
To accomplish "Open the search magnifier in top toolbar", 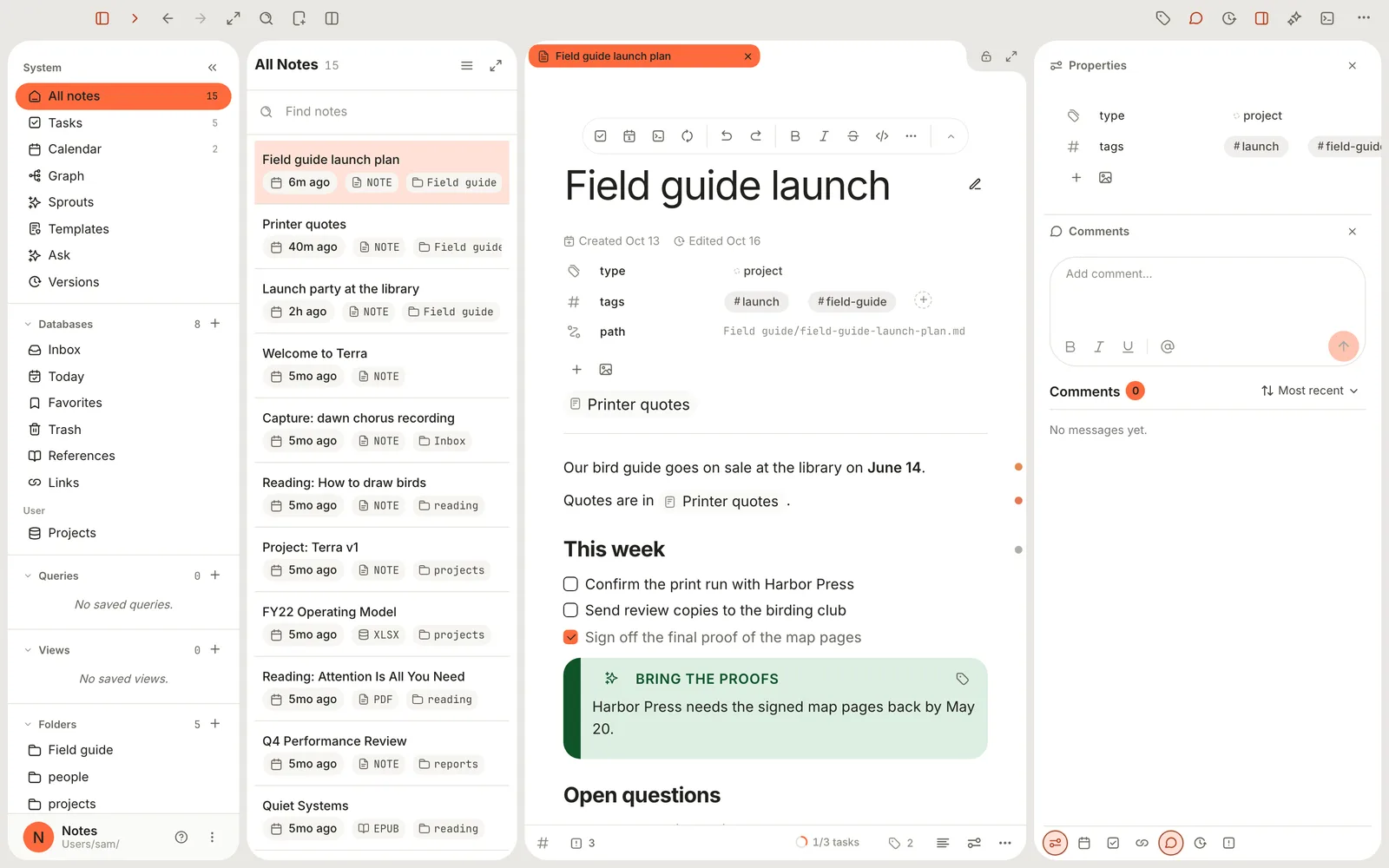I will pos(267,18).
